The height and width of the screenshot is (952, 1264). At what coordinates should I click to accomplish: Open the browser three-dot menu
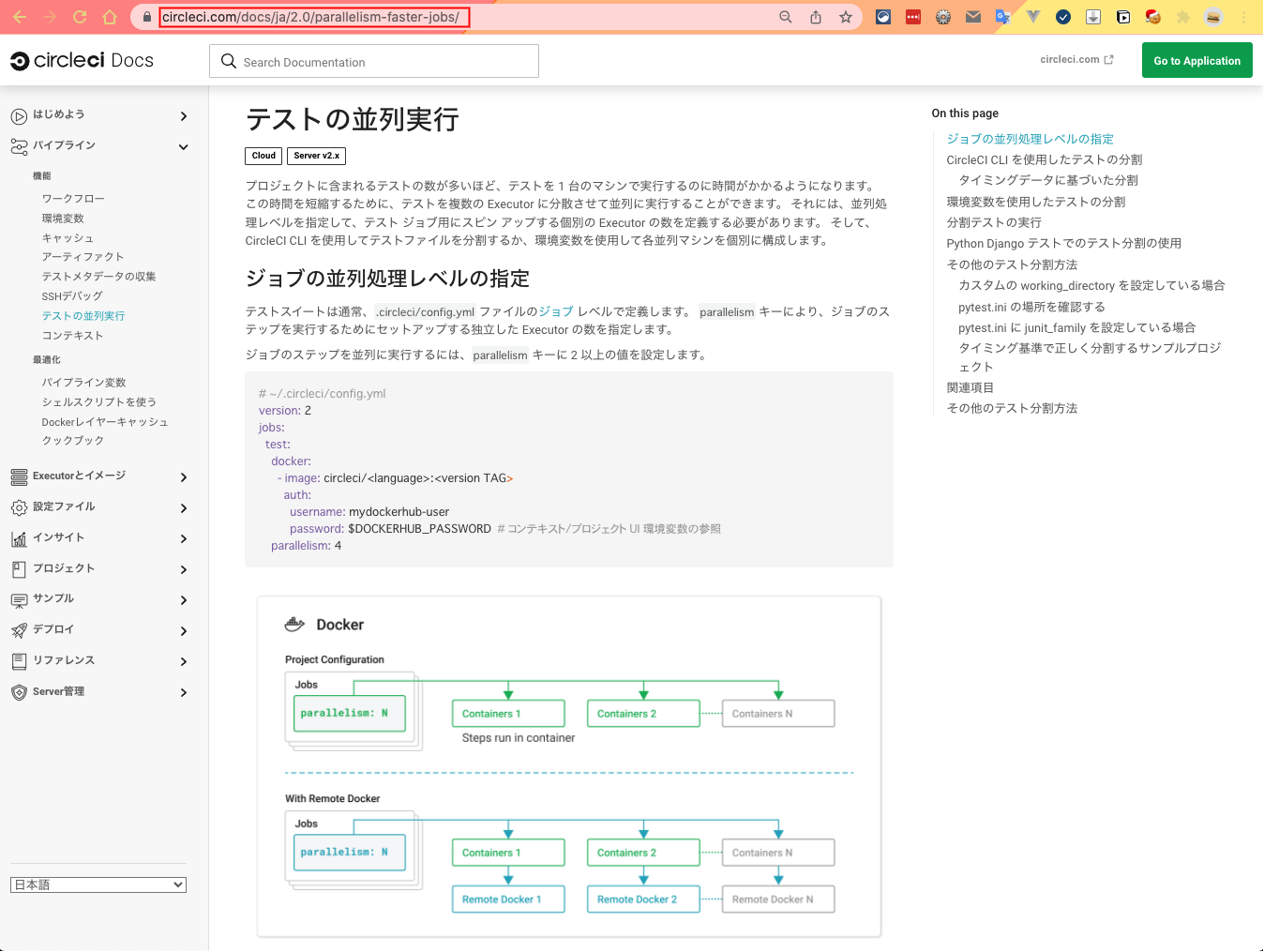(x=1244, y=17)
